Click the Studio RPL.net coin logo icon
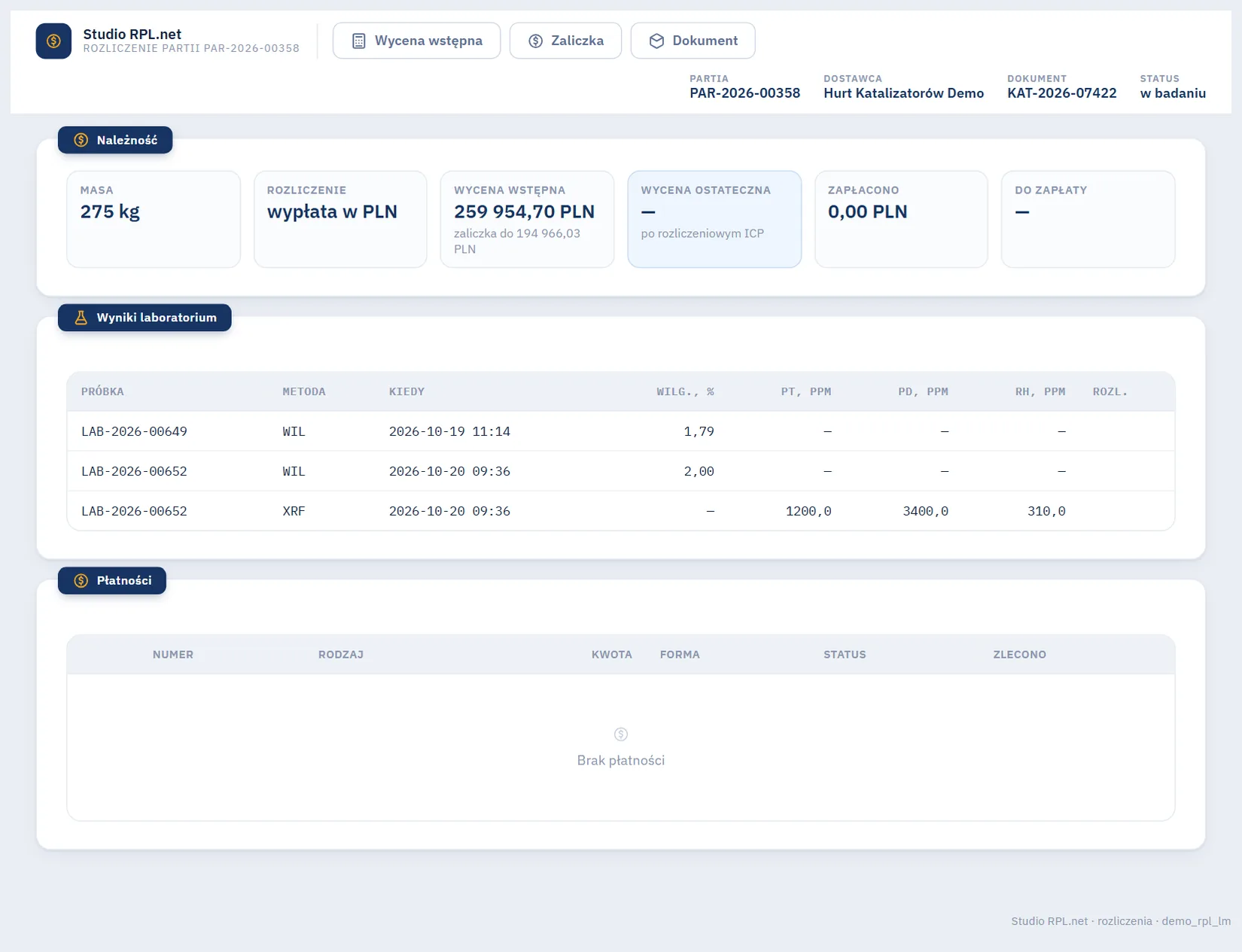 (x=53, y=41)
